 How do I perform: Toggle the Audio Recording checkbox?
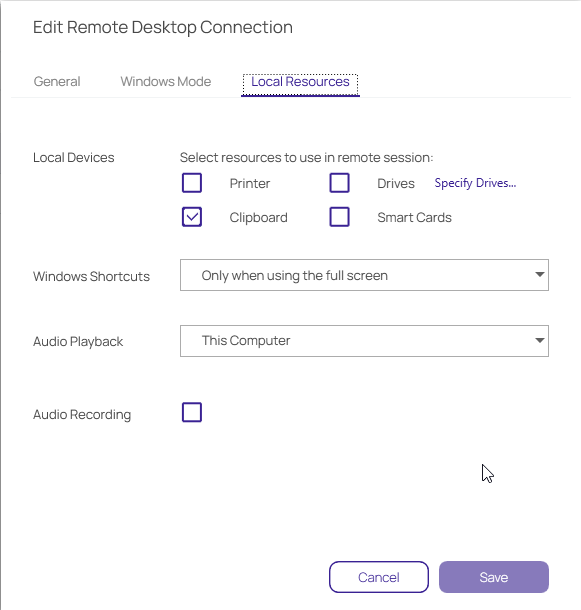[x=192, y=412]
